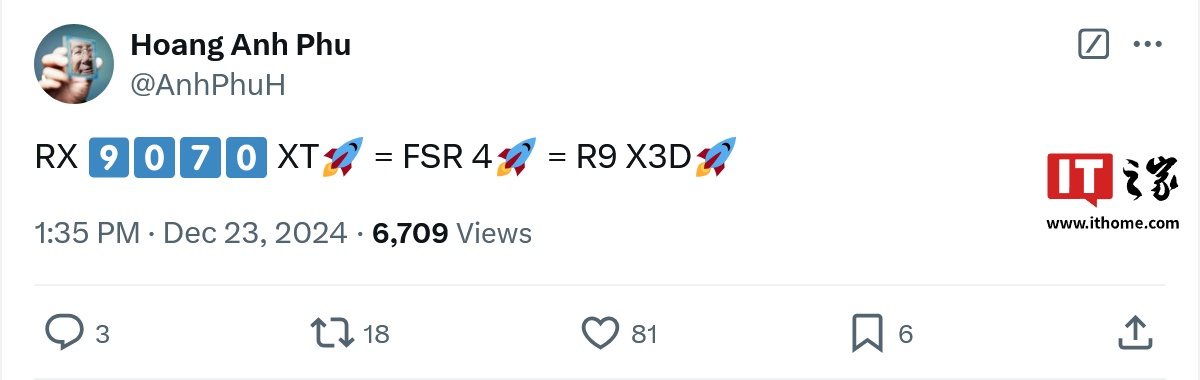Click the Grok slash-box icon
Image resolution: width=1200 pixels, height=380 pixels.
[x=1093, y=44]
